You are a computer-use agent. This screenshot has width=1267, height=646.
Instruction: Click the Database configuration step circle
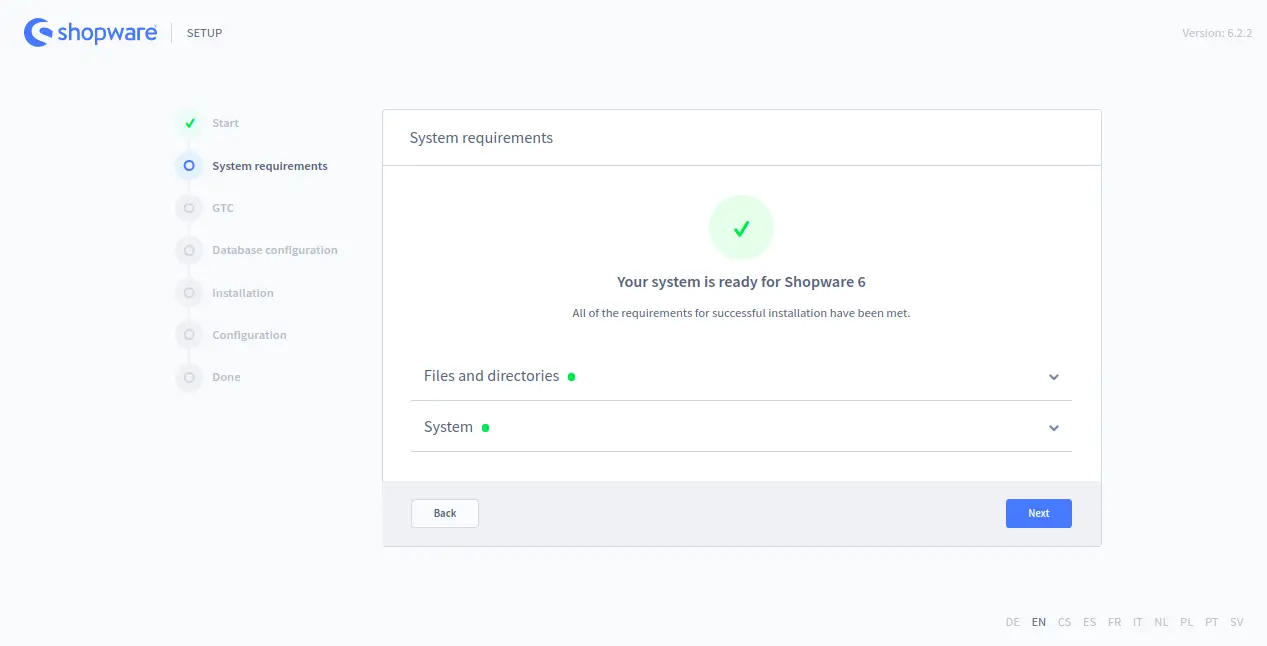[x=189, y=250]
